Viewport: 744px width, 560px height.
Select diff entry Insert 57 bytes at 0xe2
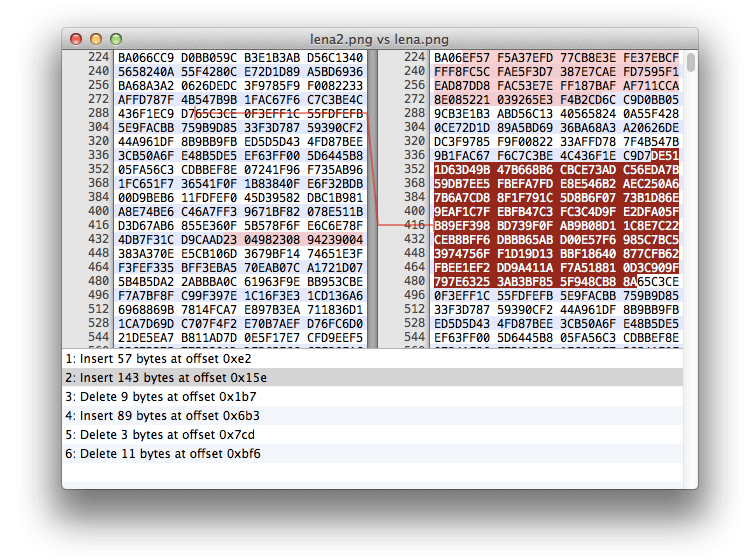(x=372, y=359)
